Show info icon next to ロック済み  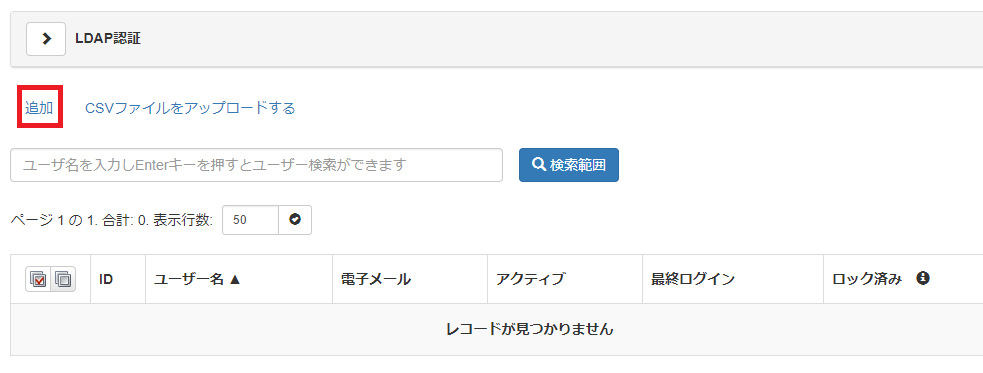coord(922,278)
